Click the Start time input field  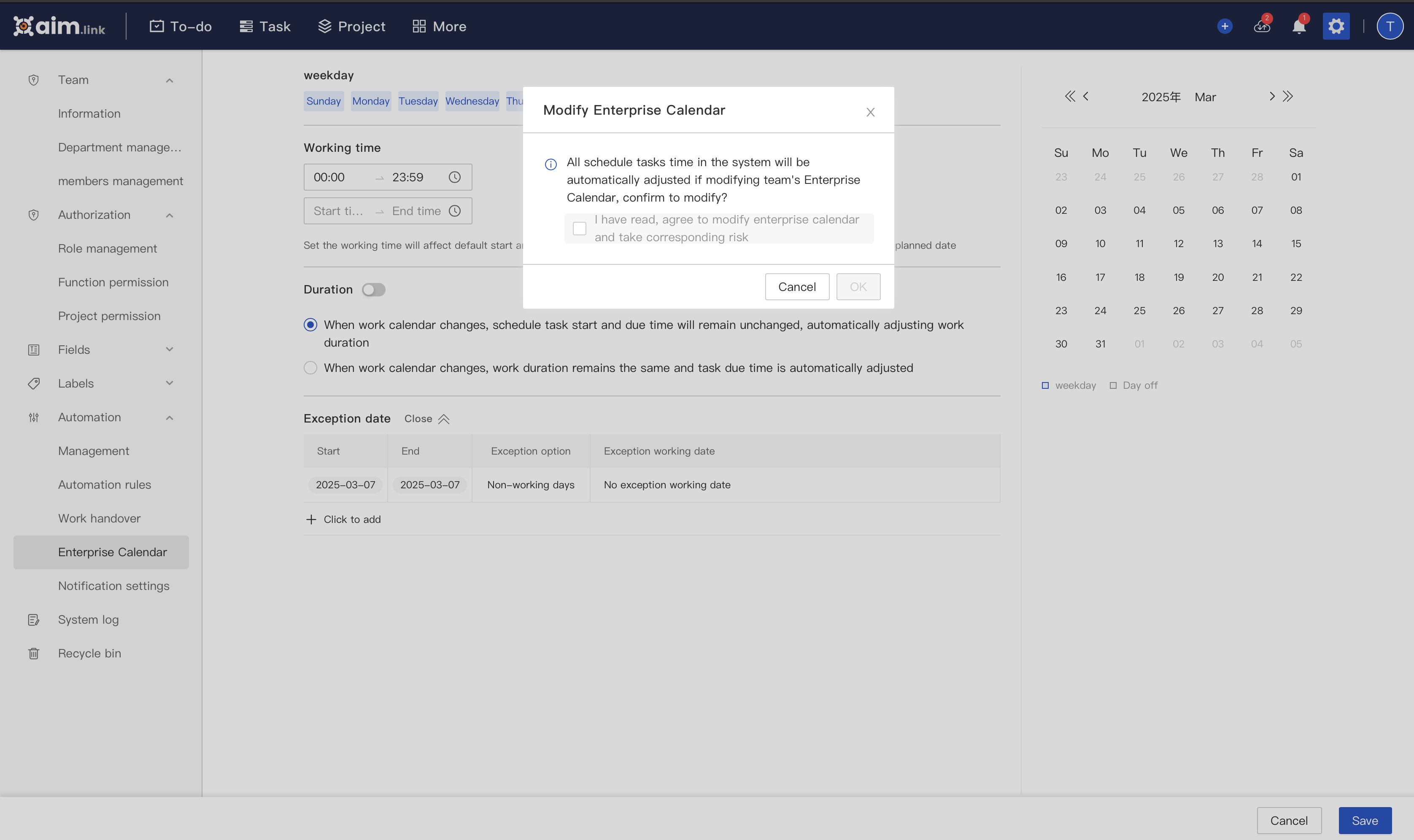338,210
